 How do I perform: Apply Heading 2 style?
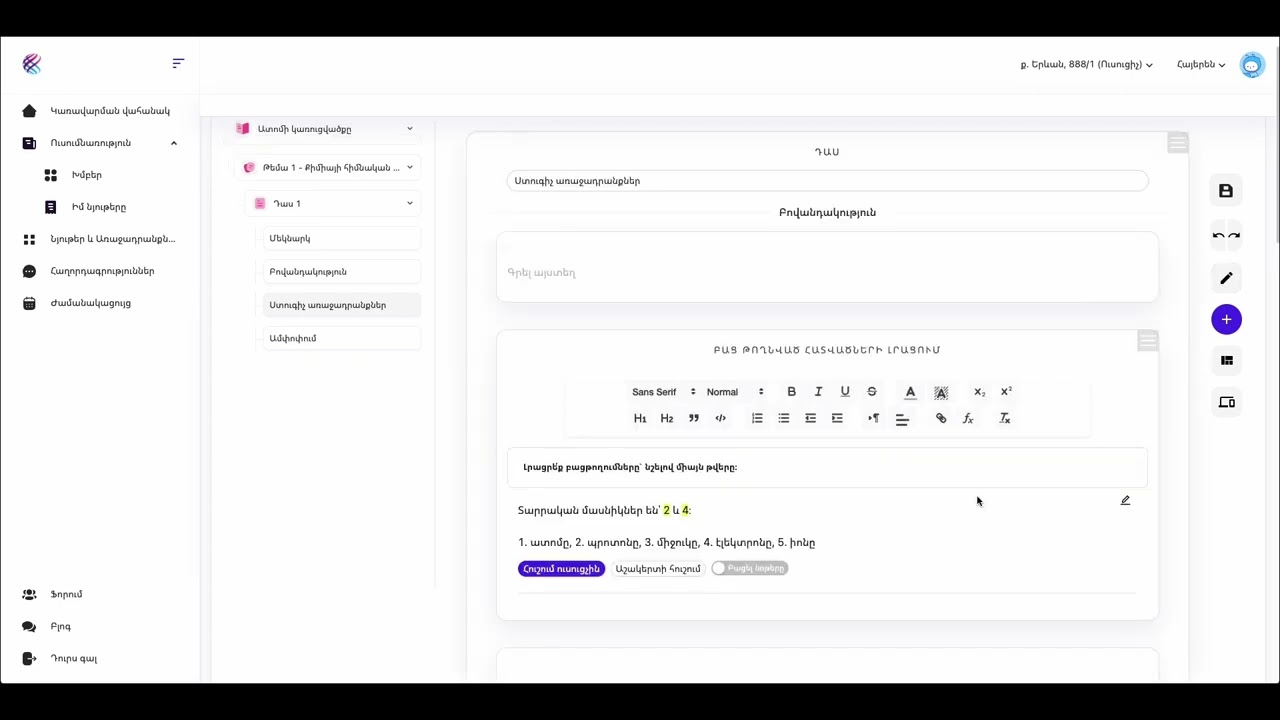667,419
